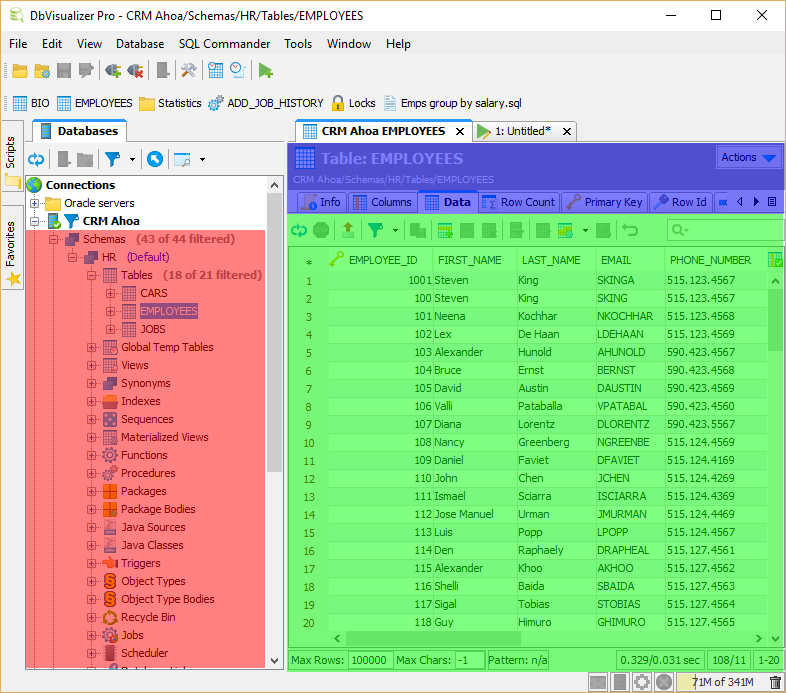Screen dimensions: 786x693
Task: Toggle the Scripts side panel tab
Action: [11, 152]
